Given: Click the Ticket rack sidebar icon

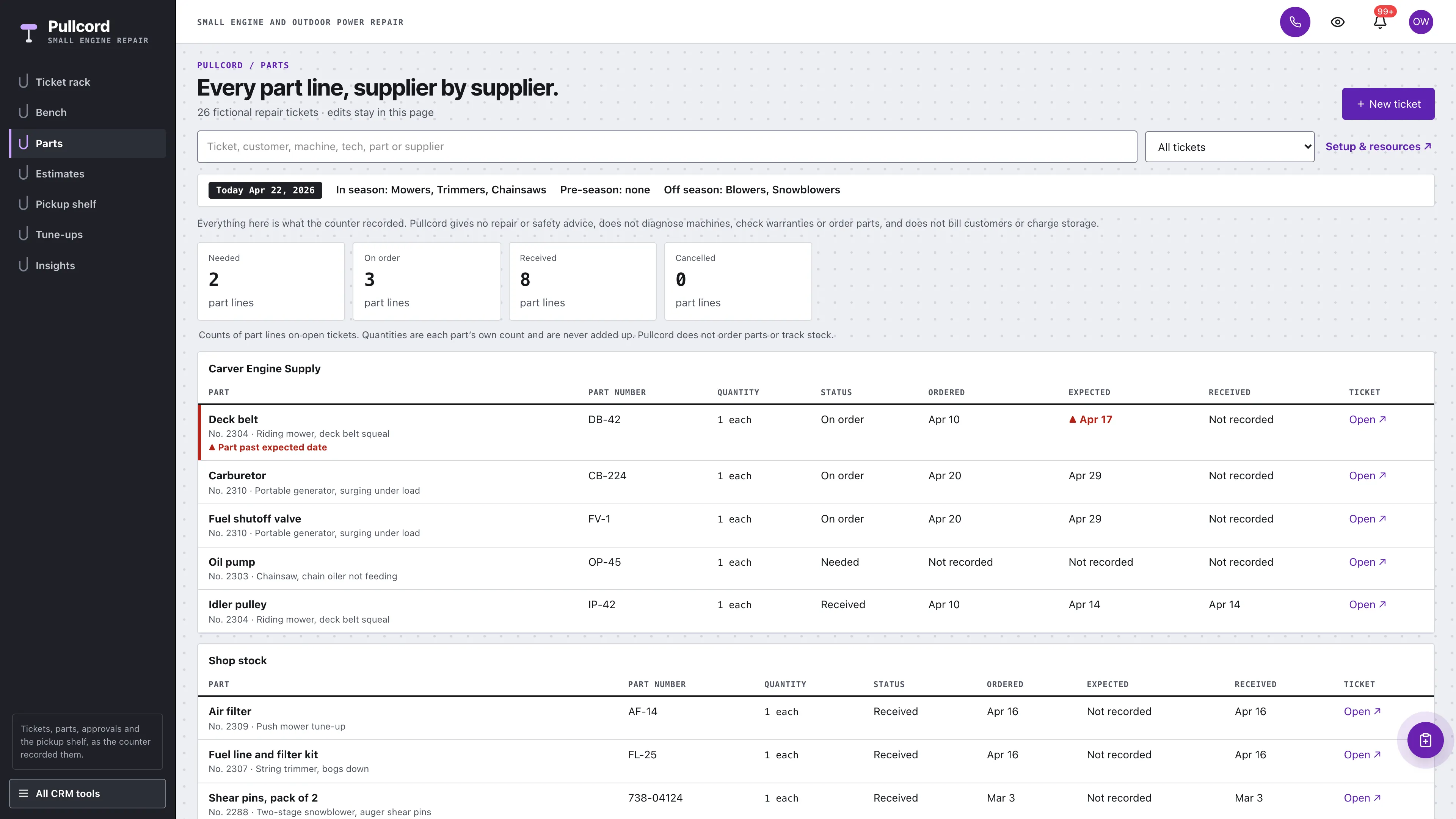Looking at the screenshot, I should point(23,82).
